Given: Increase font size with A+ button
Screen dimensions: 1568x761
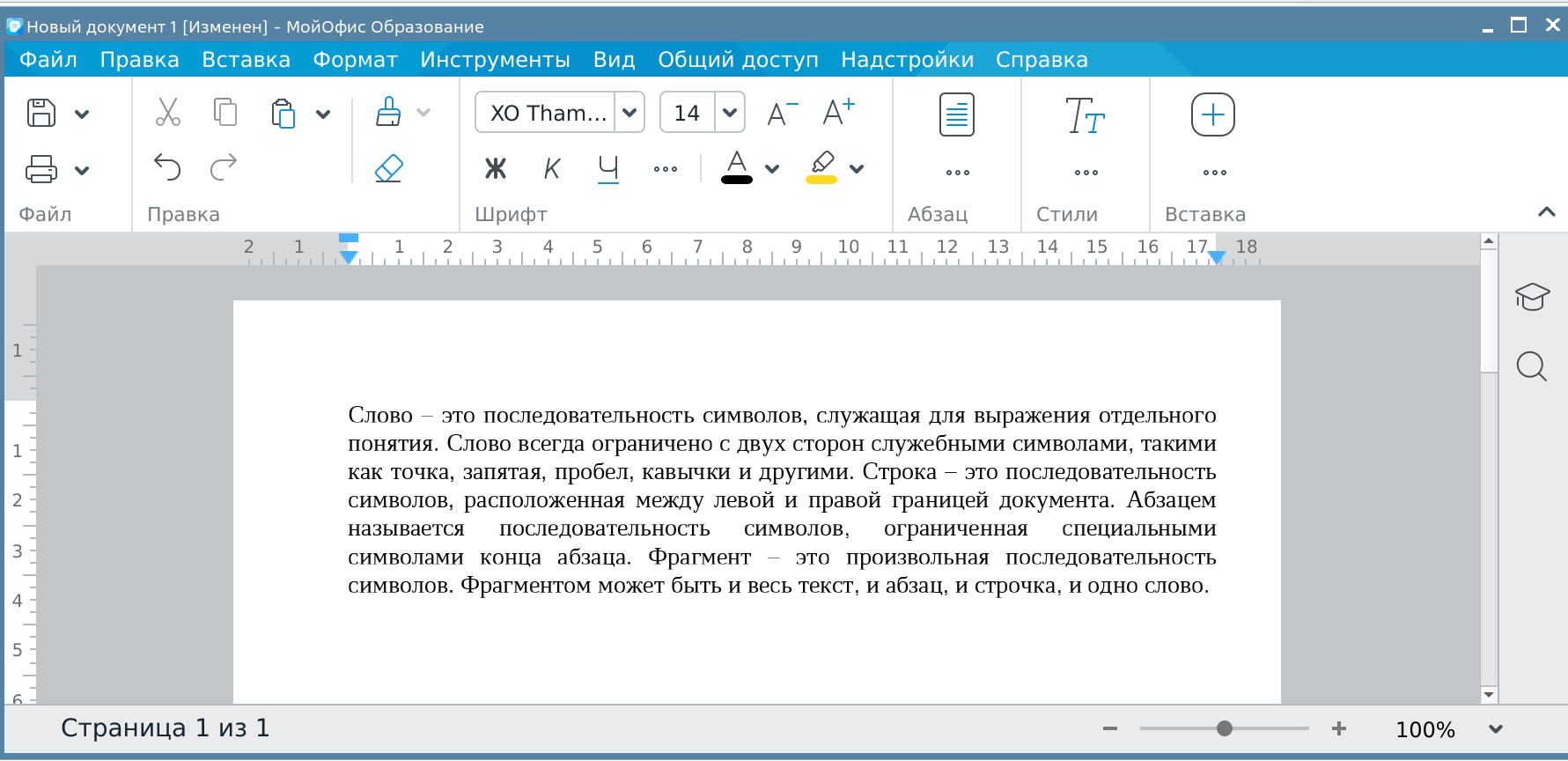Looking at the screenshot, I should (838, 113).
